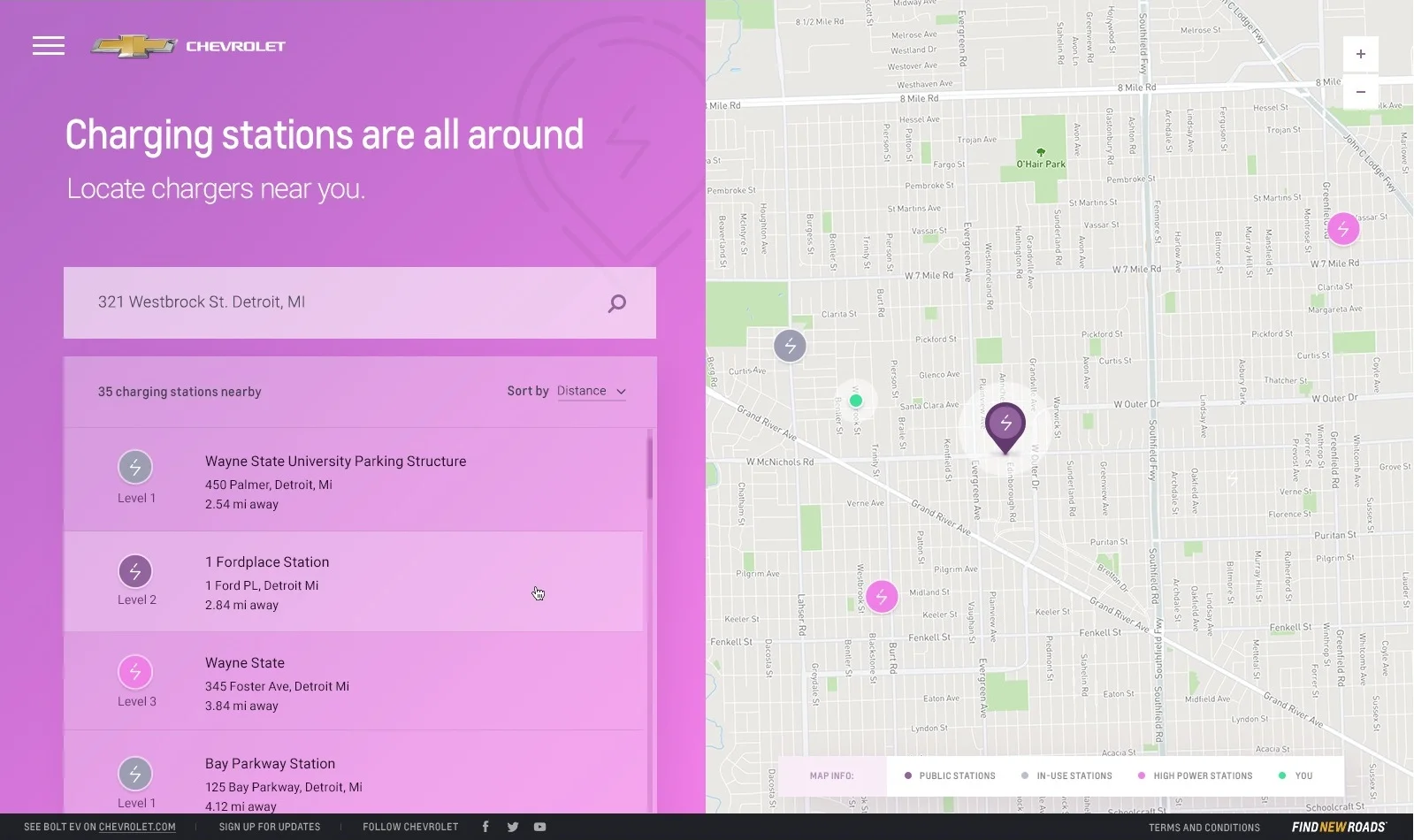Click the 35 charging stations nearby text
The image size is (1414, 840).
(x=180, y=392)
